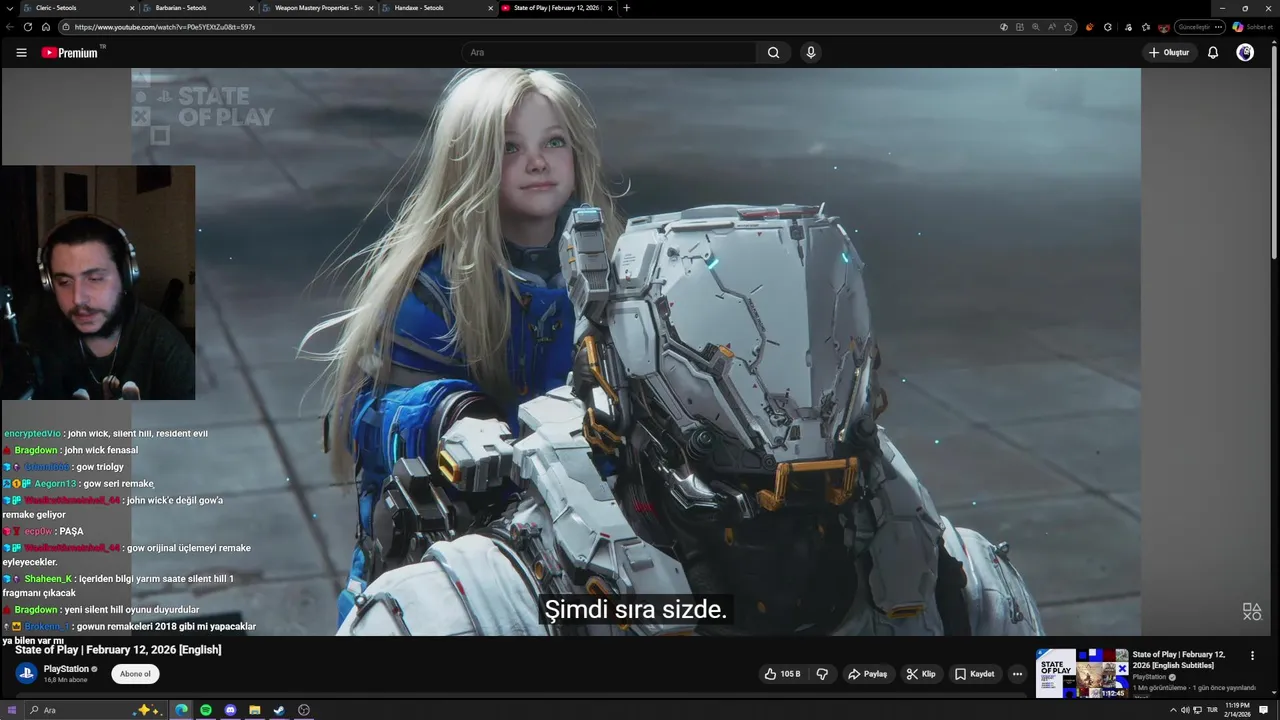Viewport: 1280px width, 720px height.
Task: Click the YouTube search magnifier button
Action: (773, 53)
